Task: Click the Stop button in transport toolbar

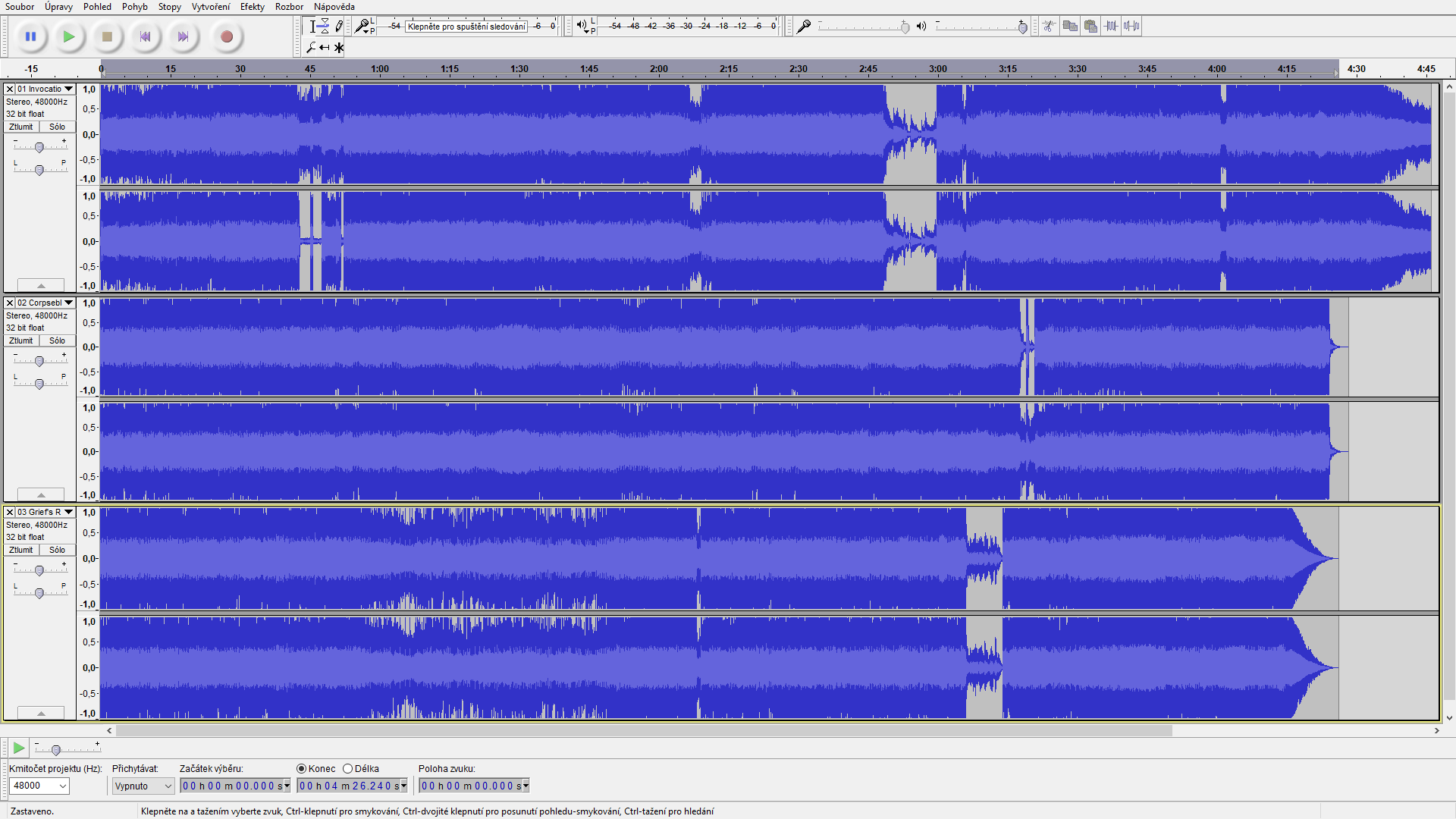Action: tap(107, 36)
